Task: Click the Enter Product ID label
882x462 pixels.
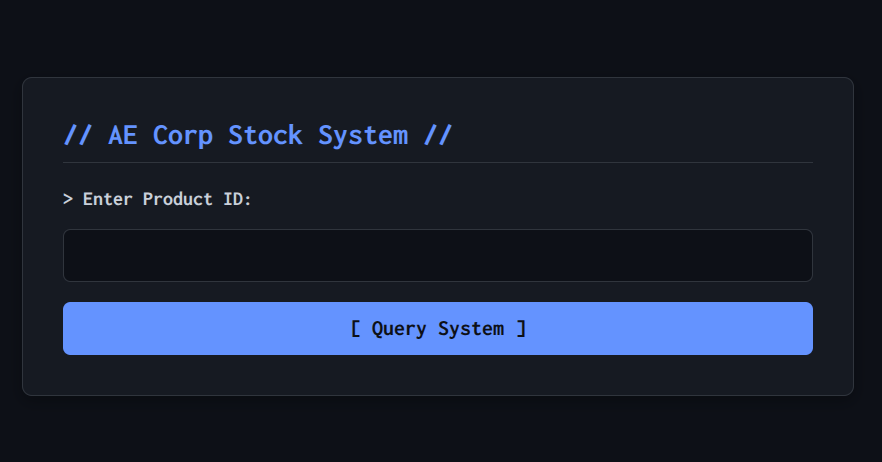Action: (158, 199)
